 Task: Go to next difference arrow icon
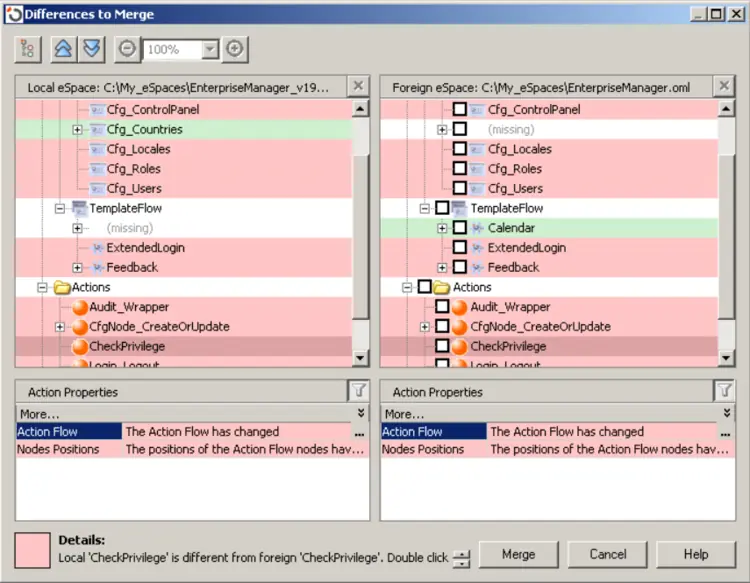click(x=92, y=49)
